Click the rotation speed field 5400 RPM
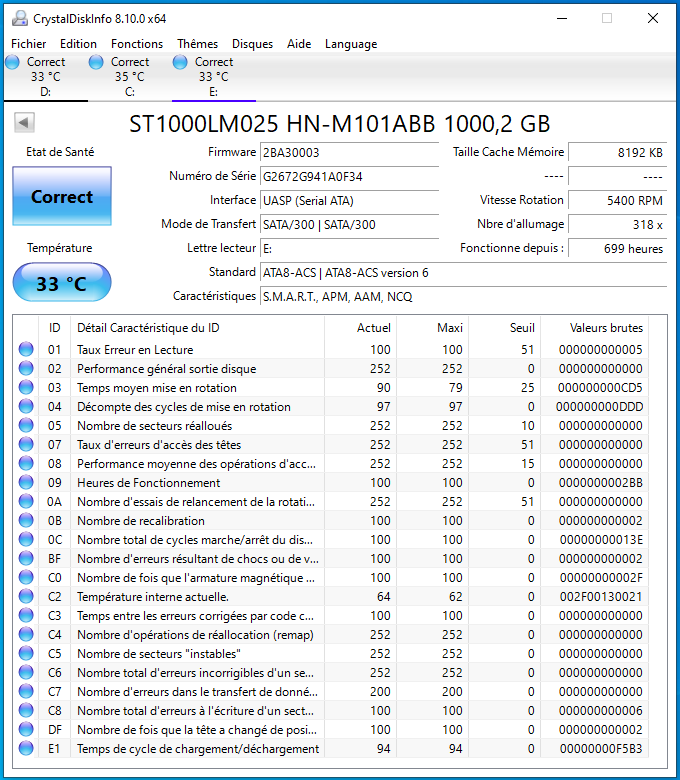The width and height of the screenshot is (680, 780). (617, 200)
